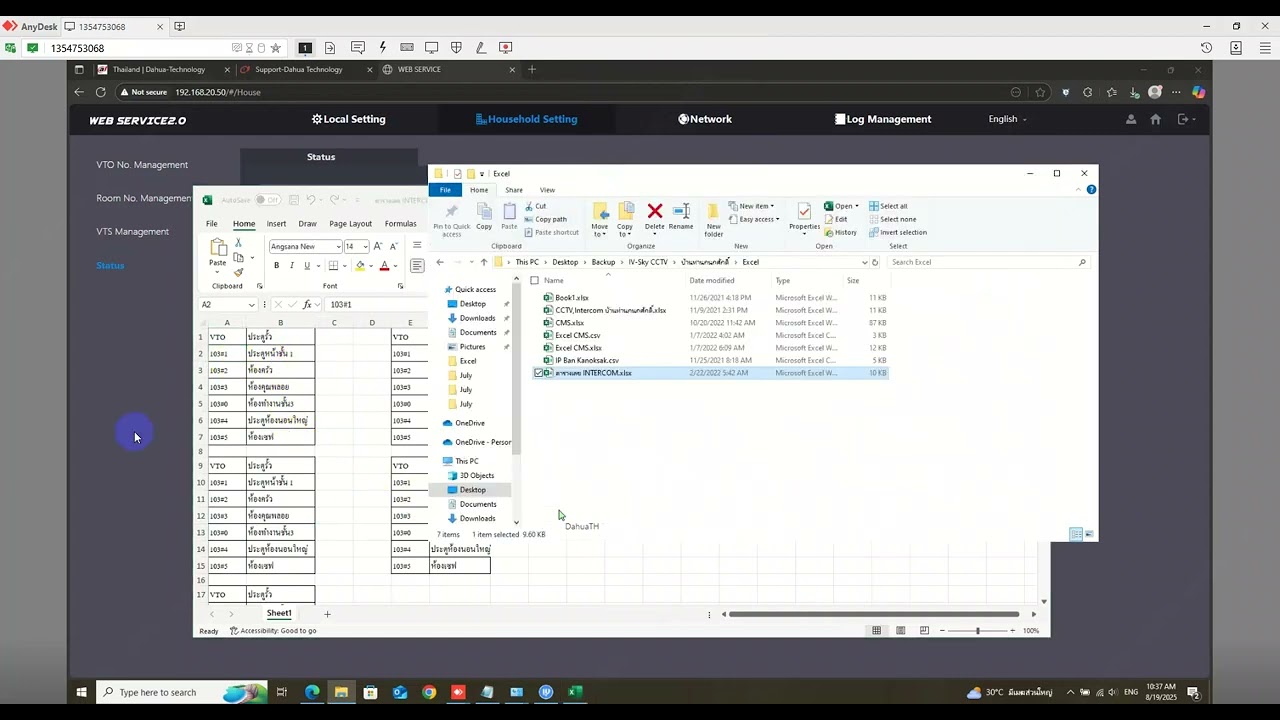Click the Delete red X icon in File Explorer

click(x=655, y=211)
